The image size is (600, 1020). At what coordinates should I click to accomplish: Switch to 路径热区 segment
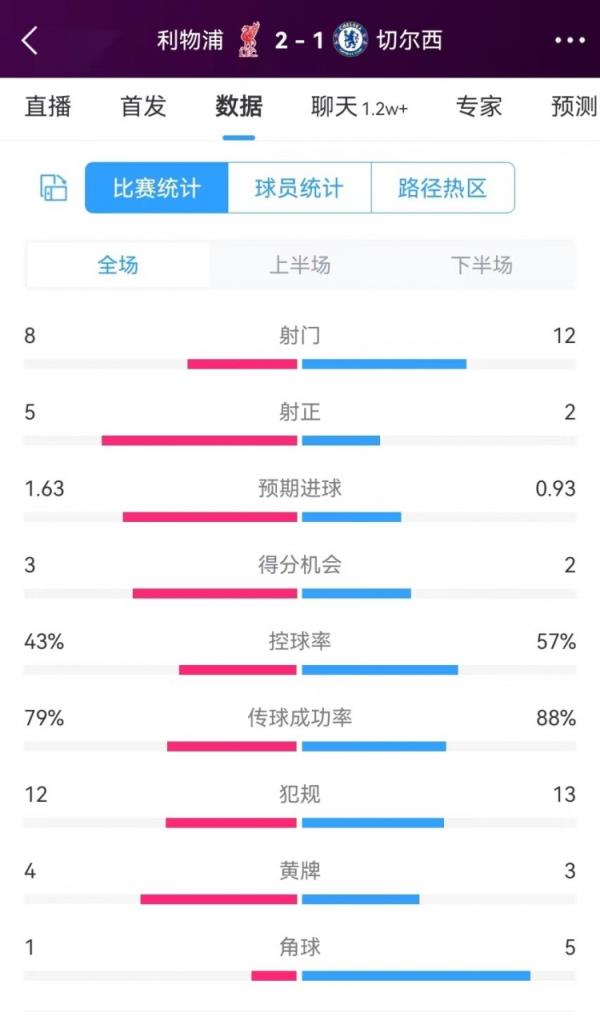pyautogui.click(x=442, y=188)
